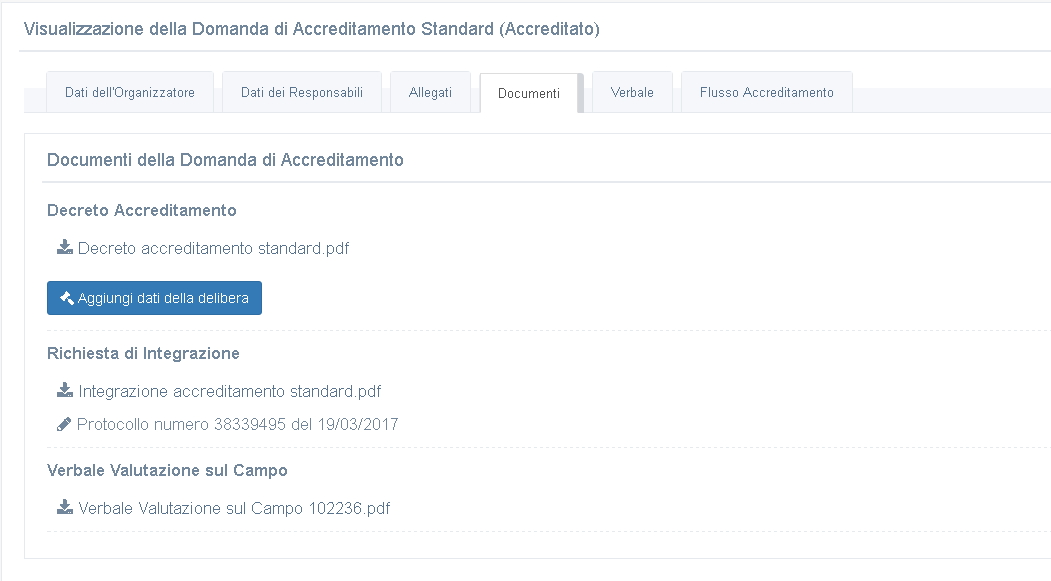Click download icon beside Verbale Valutazione sul Campo 102236.pdf

click(64, 507)
